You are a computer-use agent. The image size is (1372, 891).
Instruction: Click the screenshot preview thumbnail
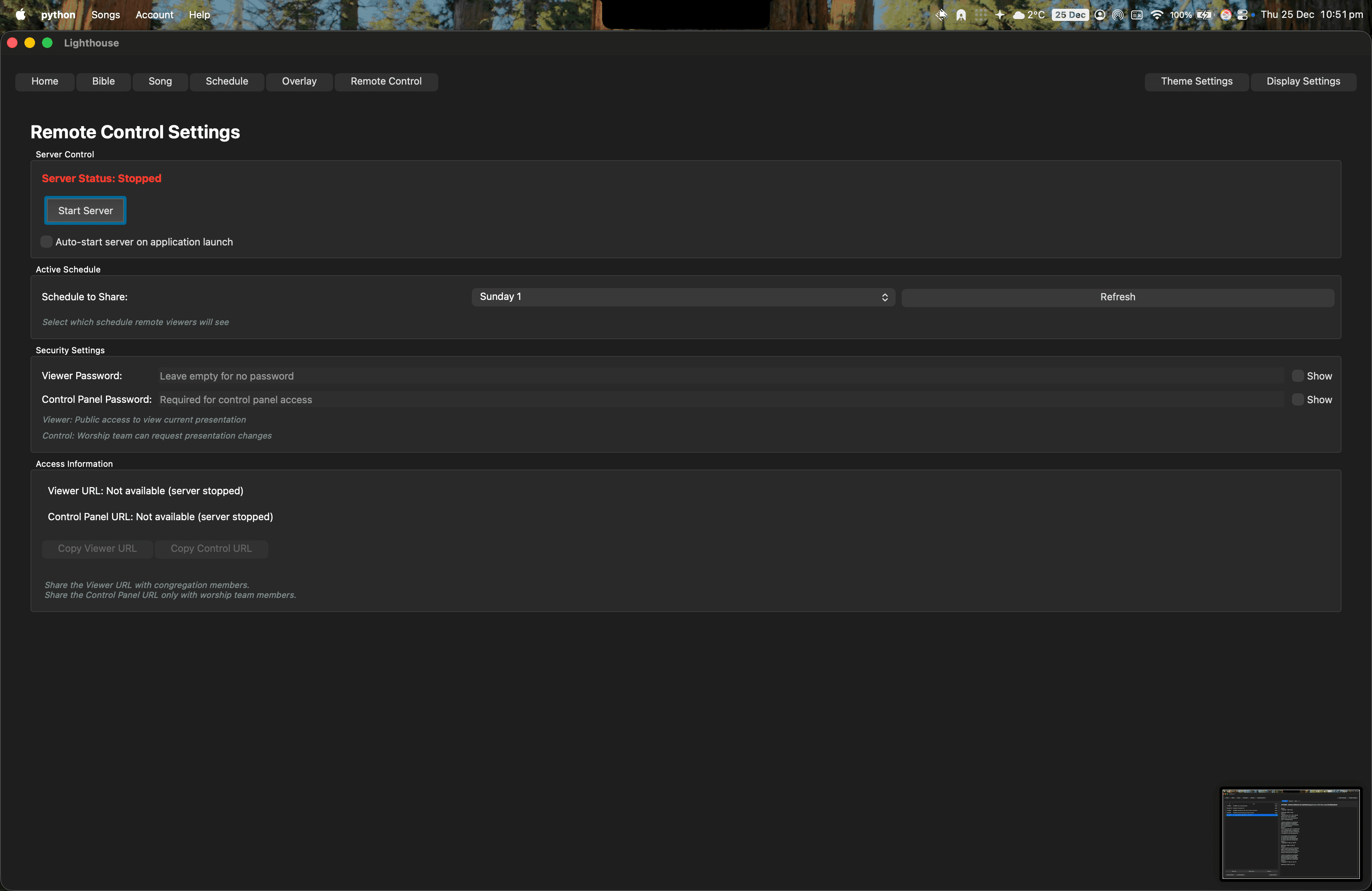(x=1291, y=833)
